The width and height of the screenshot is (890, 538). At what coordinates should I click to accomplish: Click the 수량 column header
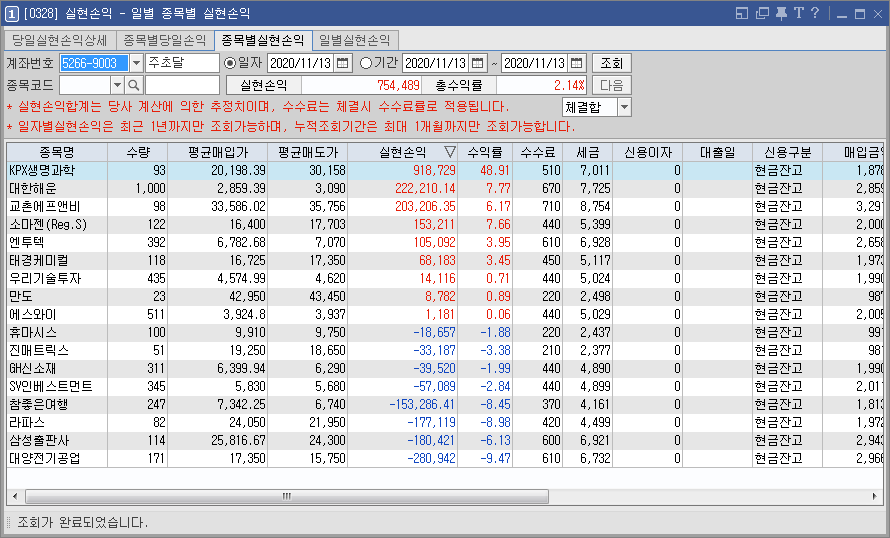click(138, 152)
